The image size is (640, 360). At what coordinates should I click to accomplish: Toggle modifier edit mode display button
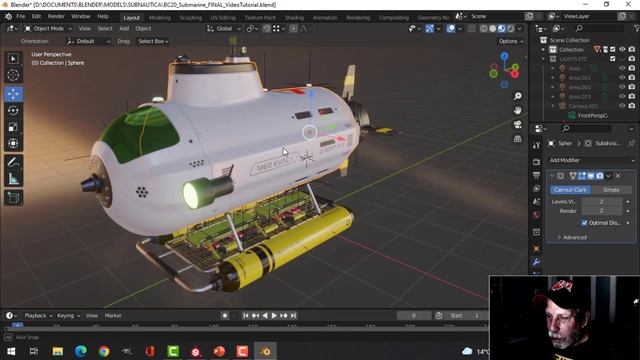582,176
